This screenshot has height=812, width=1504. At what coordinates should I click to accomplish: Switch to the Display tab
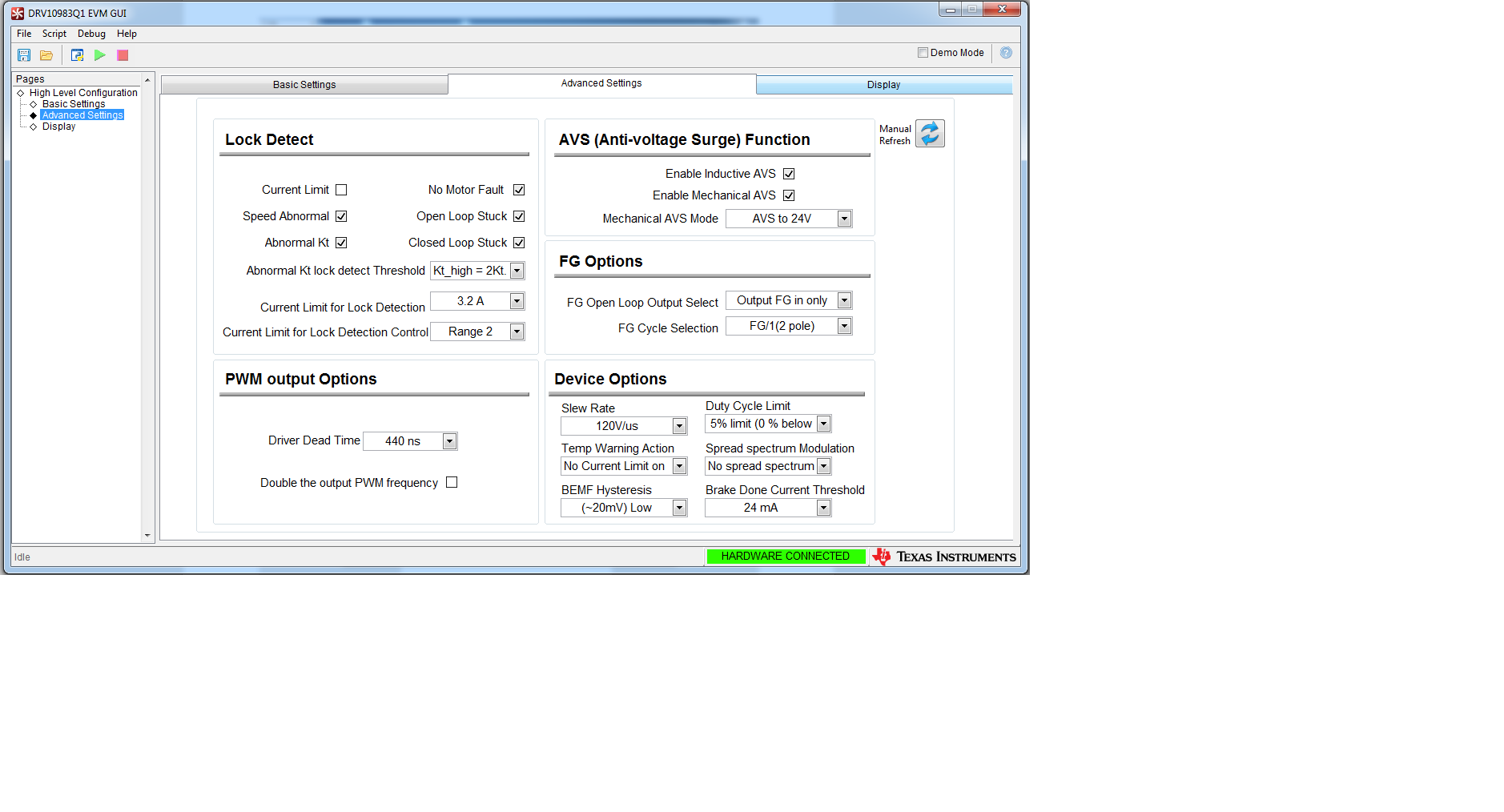(884, 85)
